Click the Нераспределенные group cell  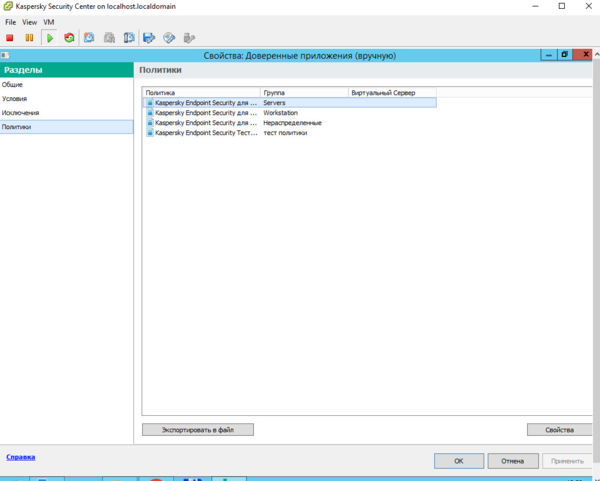click(292, 122)
